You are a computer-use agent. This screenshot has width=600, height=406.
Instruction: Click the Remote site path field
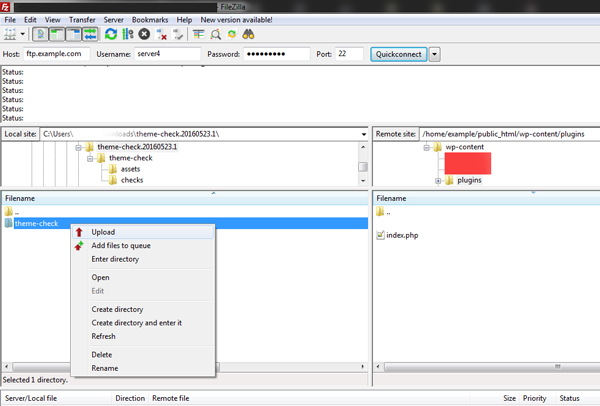pyautogui.click(x=510, y=134)
